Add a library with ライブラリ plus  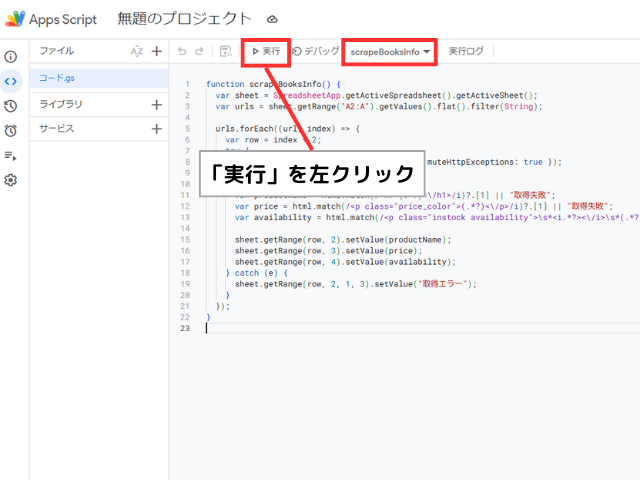tap(156, 104)
